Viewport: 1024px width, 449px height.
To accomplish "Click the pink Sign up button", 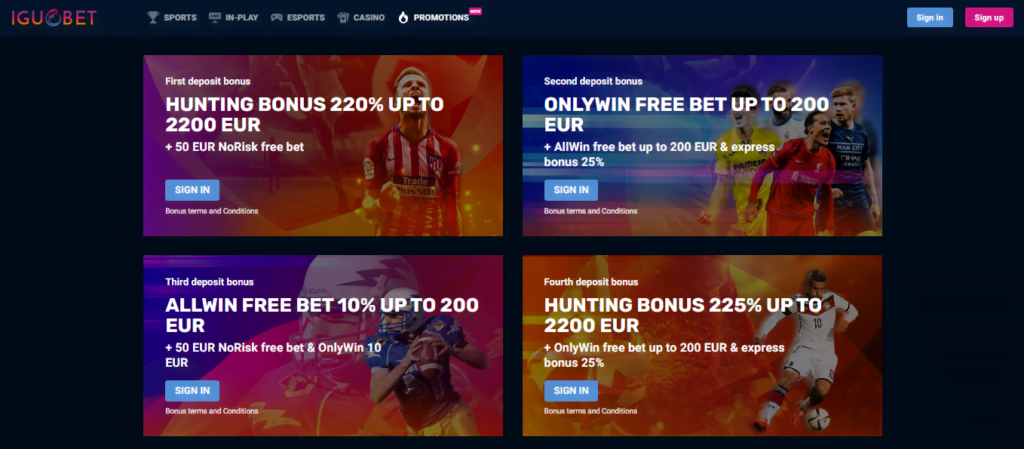I will (989, 18).
